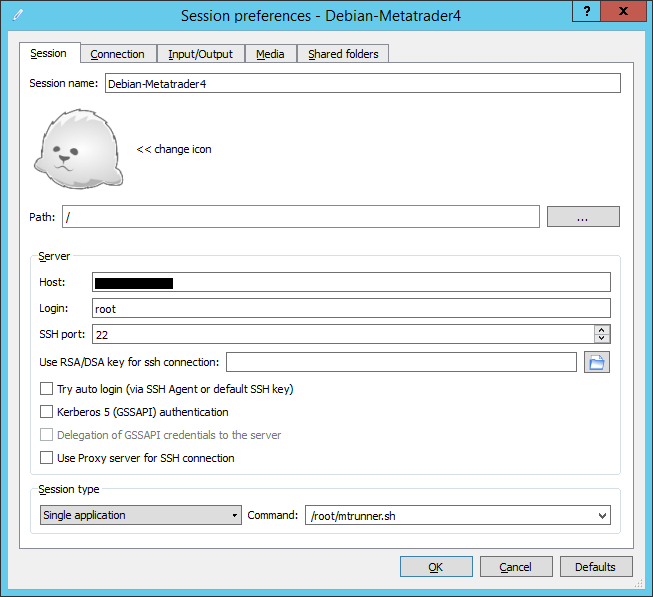Click the '<< change icon' label
The height and width of the screenshot is (597, 653).
(x=174, y=149)
